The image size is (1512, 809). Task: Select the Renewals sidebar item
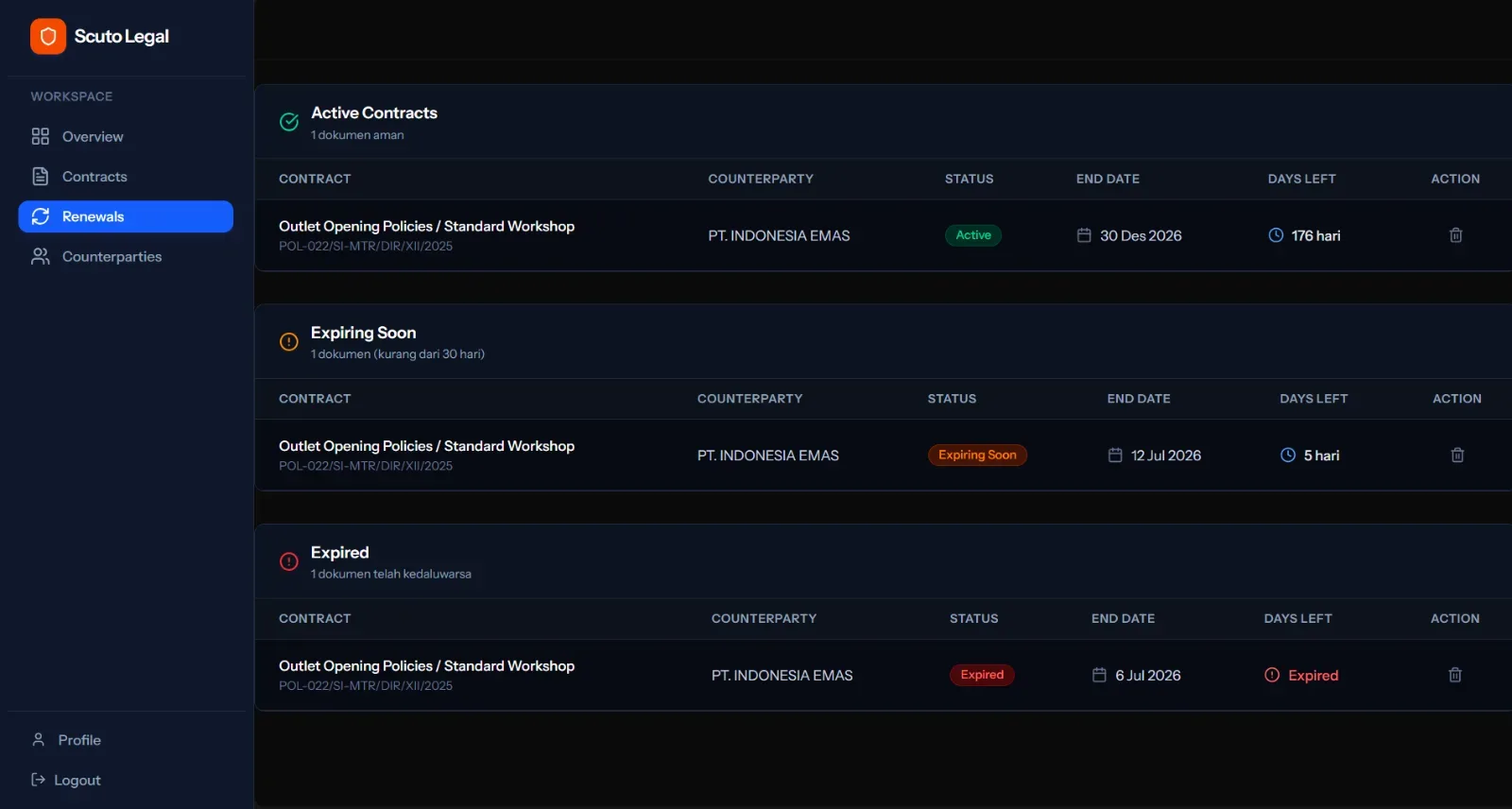[x=126, y=216]
